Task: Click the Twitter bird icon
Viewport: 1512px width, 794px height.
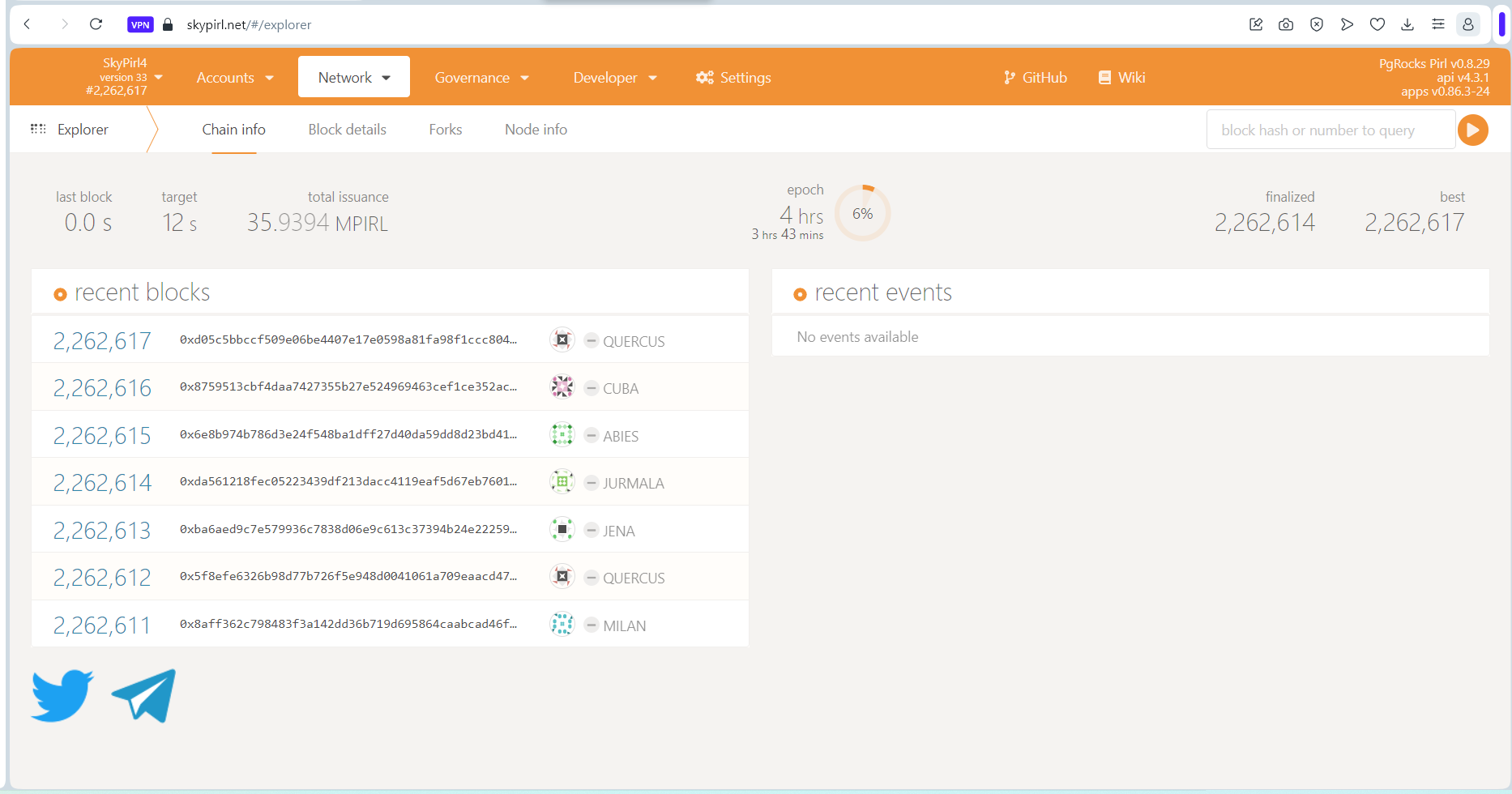Action: click(x=62, y=695)
